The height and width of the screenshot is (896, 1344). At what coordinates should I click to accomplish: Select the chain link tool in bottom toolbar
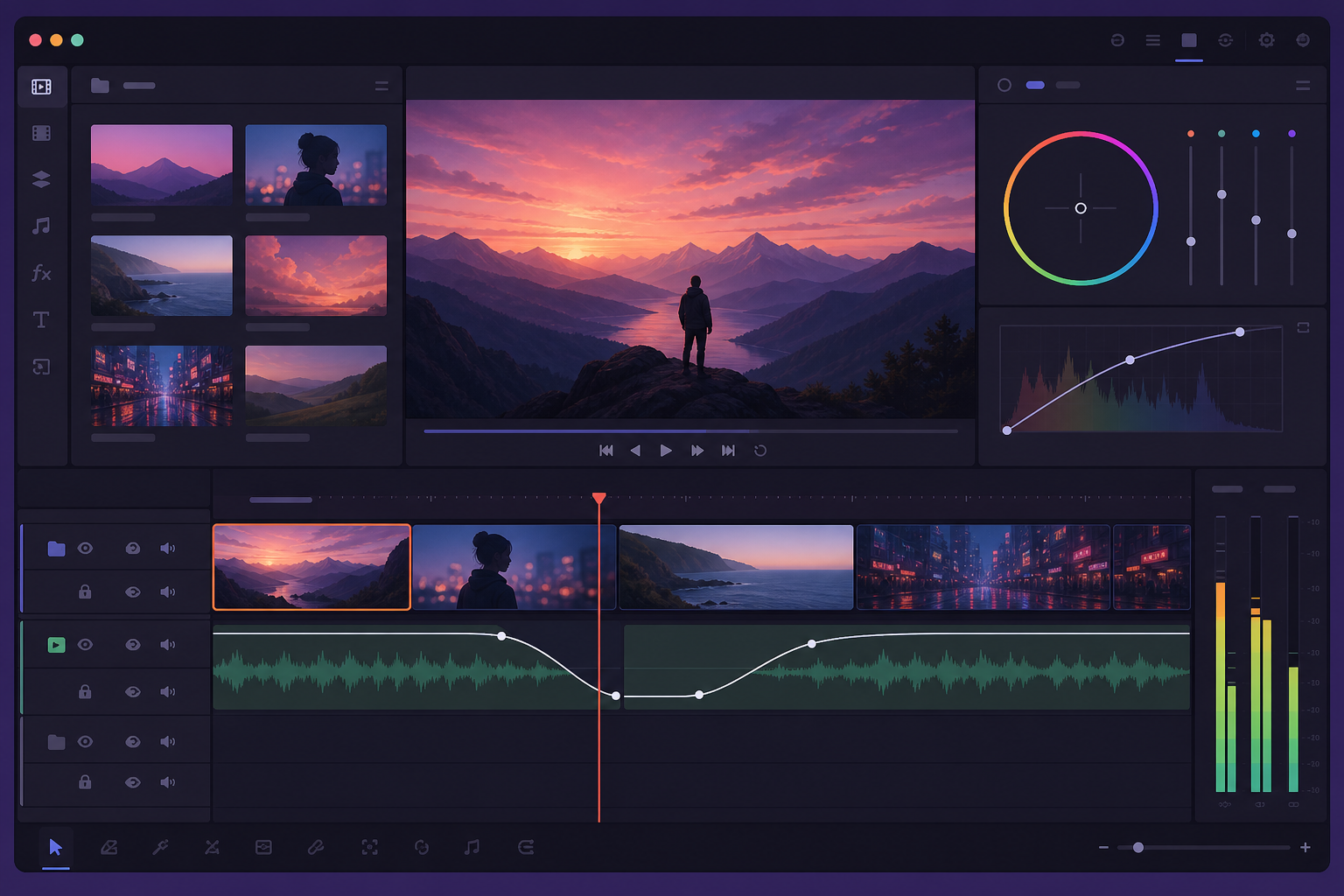coord(316,847)
